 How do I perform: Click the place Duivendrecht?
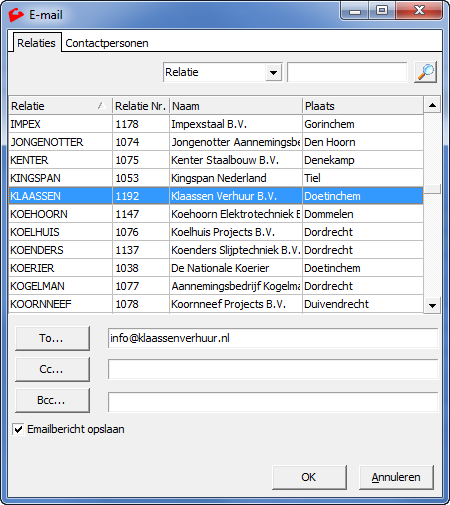click(x=336, y=304)
